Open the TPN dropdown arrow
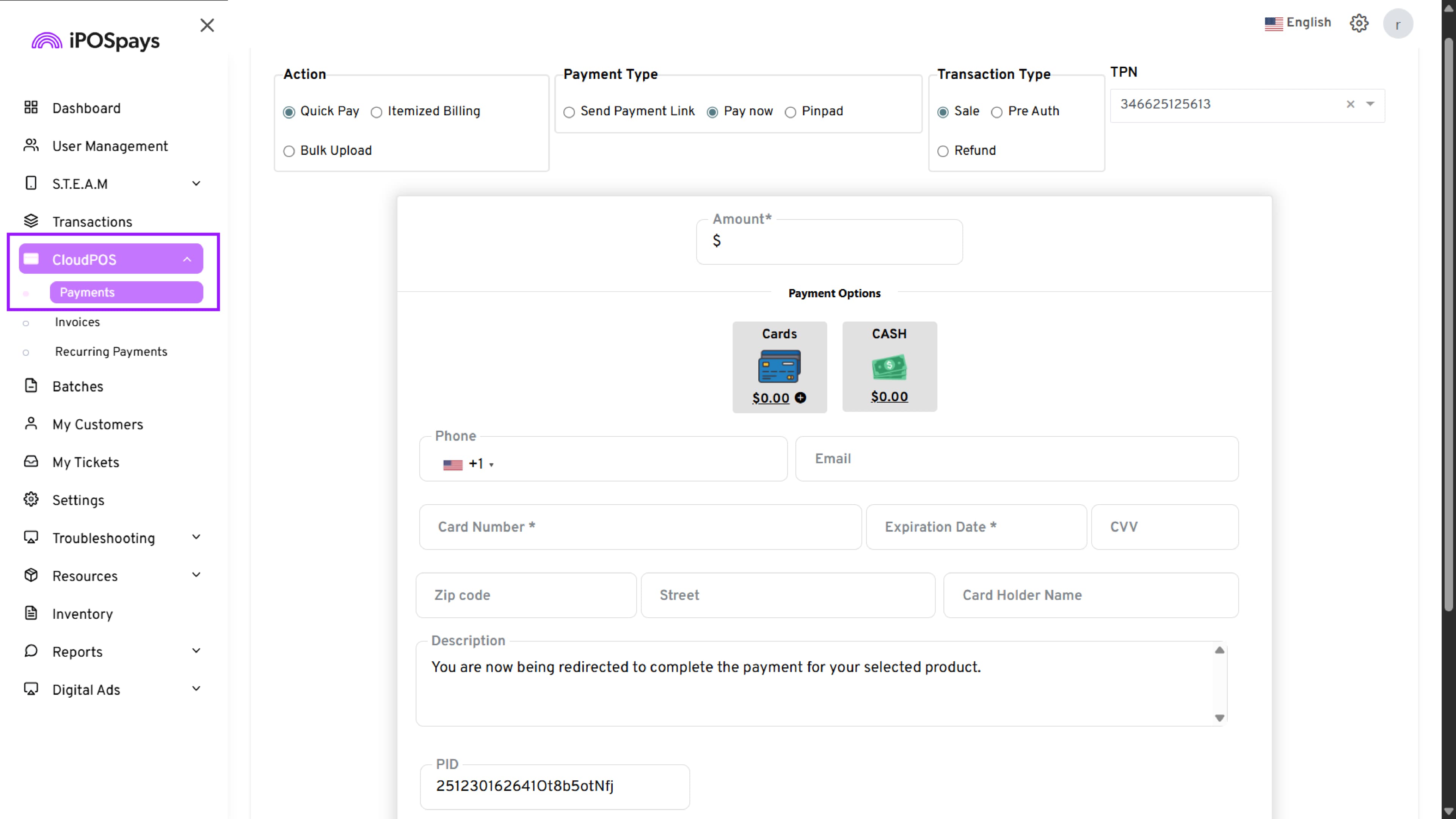 pos(1370,104)
